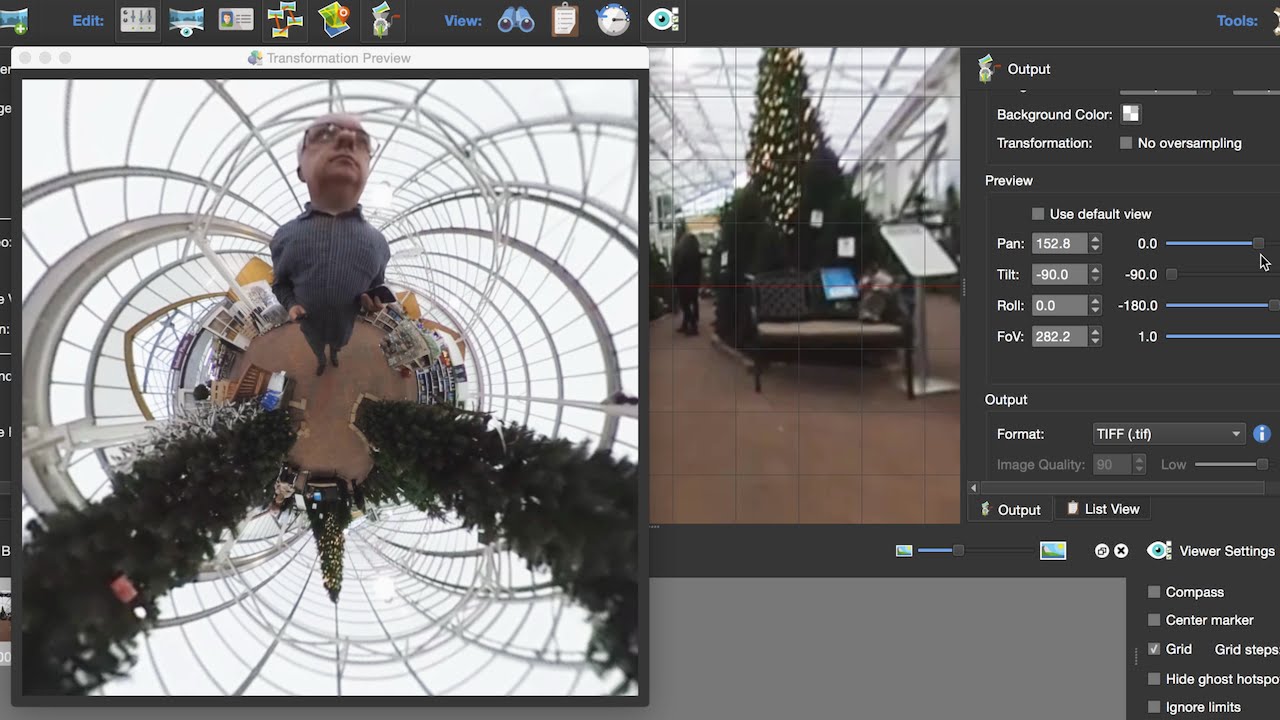Click the FoV value stepper arrows
The width and height of the screenshot is (1280, 720).
[x=1095, y=337]
